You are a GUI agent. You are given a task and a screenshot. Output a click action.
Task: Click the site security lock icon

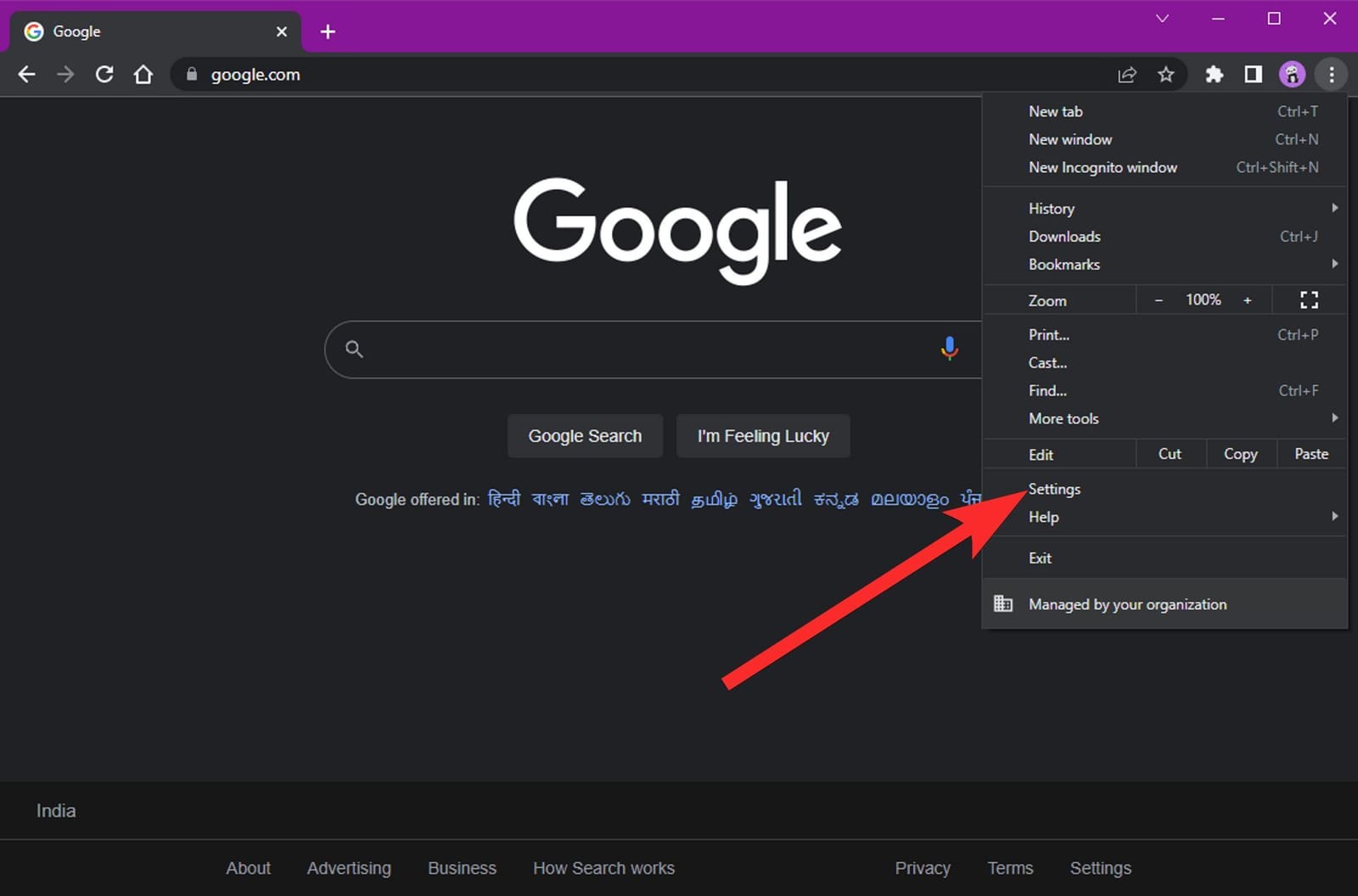click(x=191, y=75)
